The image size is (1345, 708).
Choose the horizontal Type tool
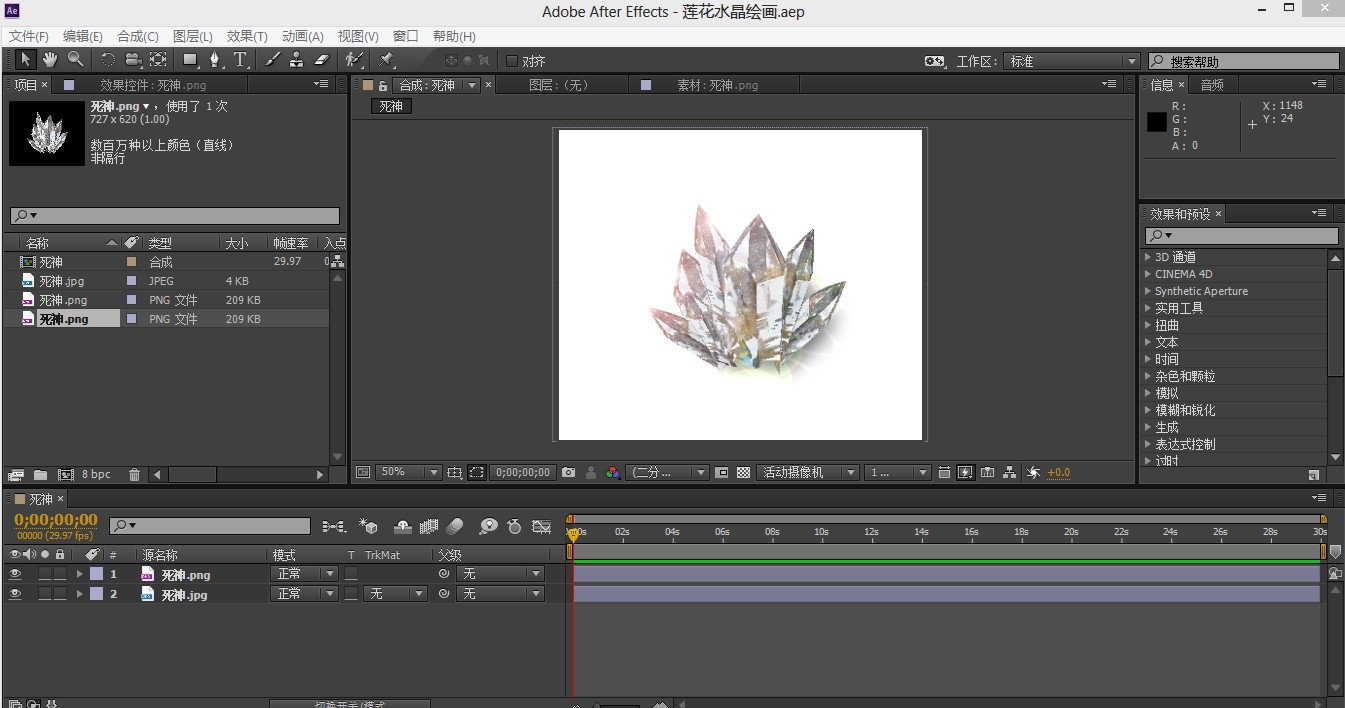click(x=240, y=60)
